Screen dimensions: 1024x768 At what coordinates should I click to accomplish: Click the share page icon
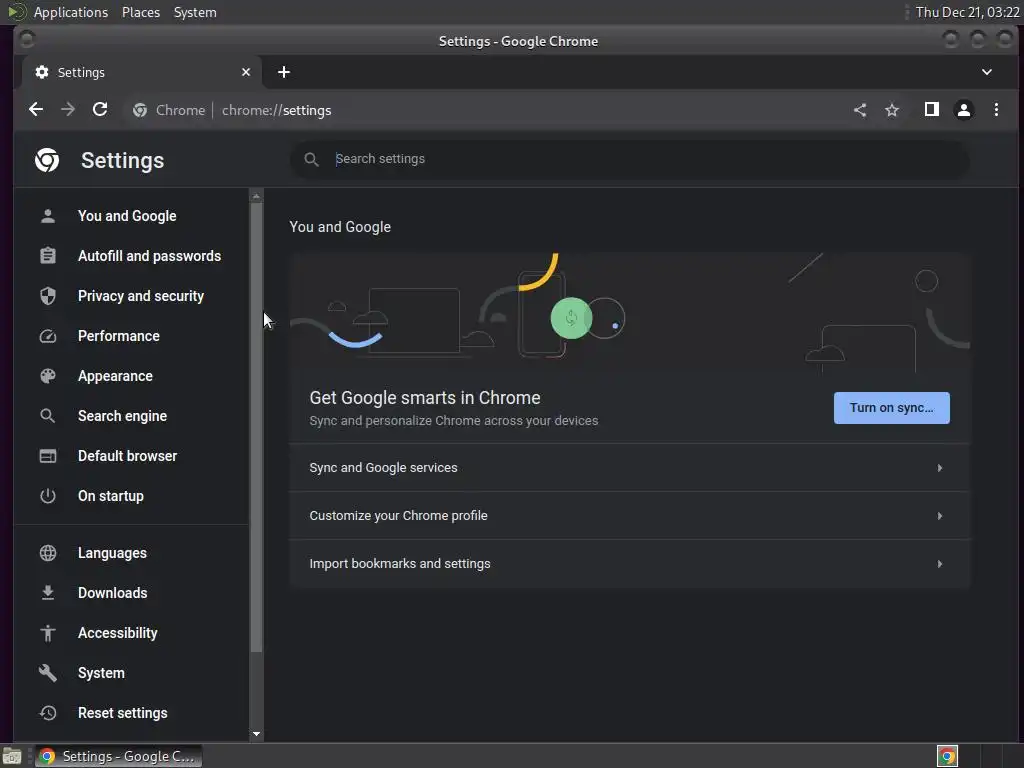click(x=860, y=110)
